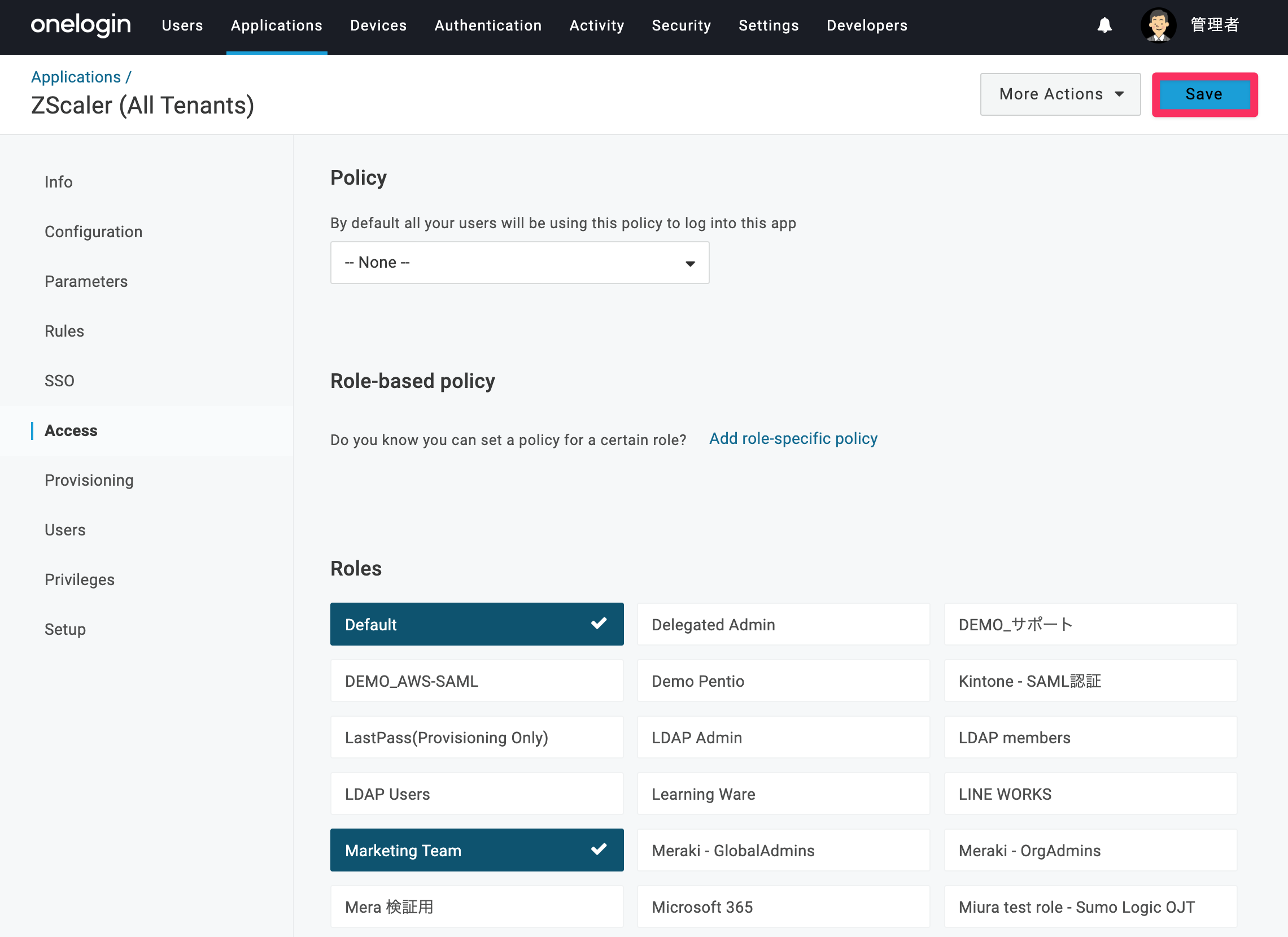Select the Kintone - SAML認証 role

click(1090, 681)
